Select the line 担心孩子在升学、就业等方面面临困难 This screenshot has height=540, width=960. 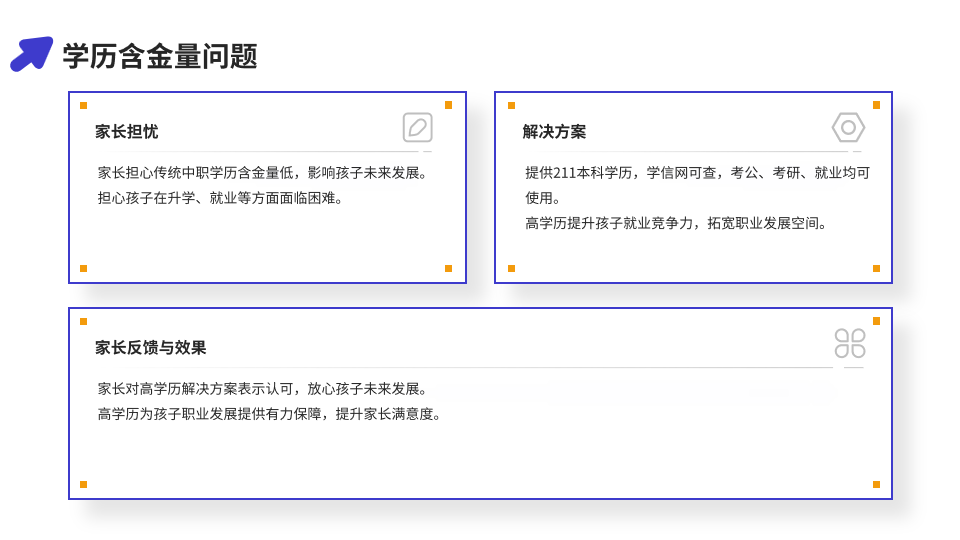click(x=223, y=198)
